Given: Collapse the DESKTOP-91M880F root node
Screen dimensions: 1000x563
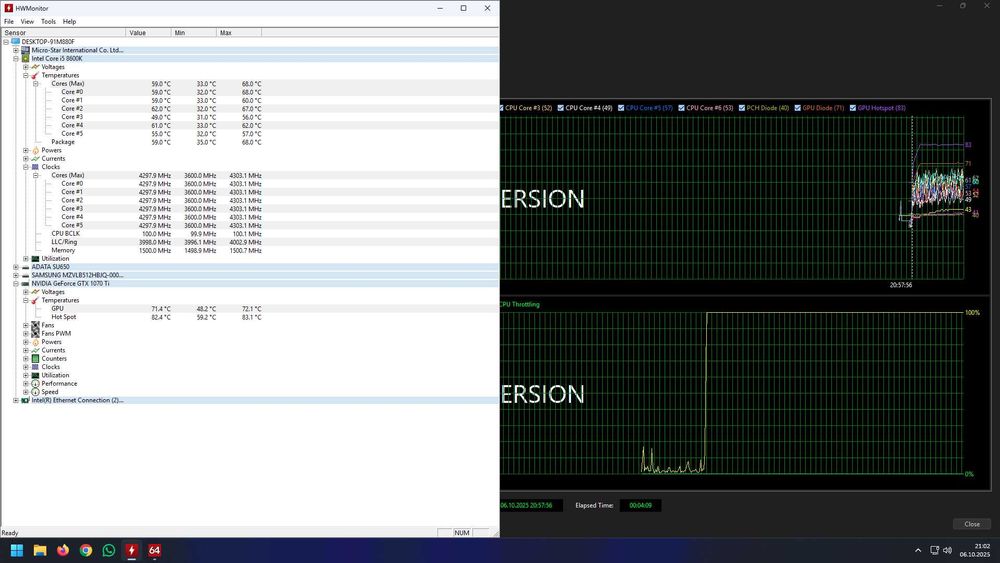Looking at the screenshot, I should (x=6, y=41).
